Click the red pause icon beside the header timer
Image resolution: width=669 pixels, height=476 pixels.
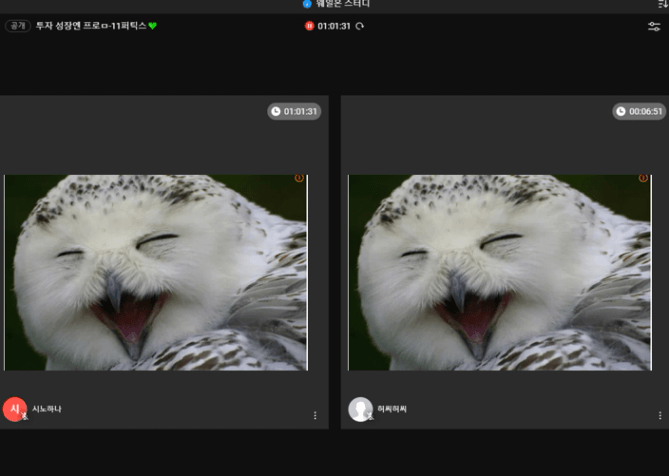[309, 26]
